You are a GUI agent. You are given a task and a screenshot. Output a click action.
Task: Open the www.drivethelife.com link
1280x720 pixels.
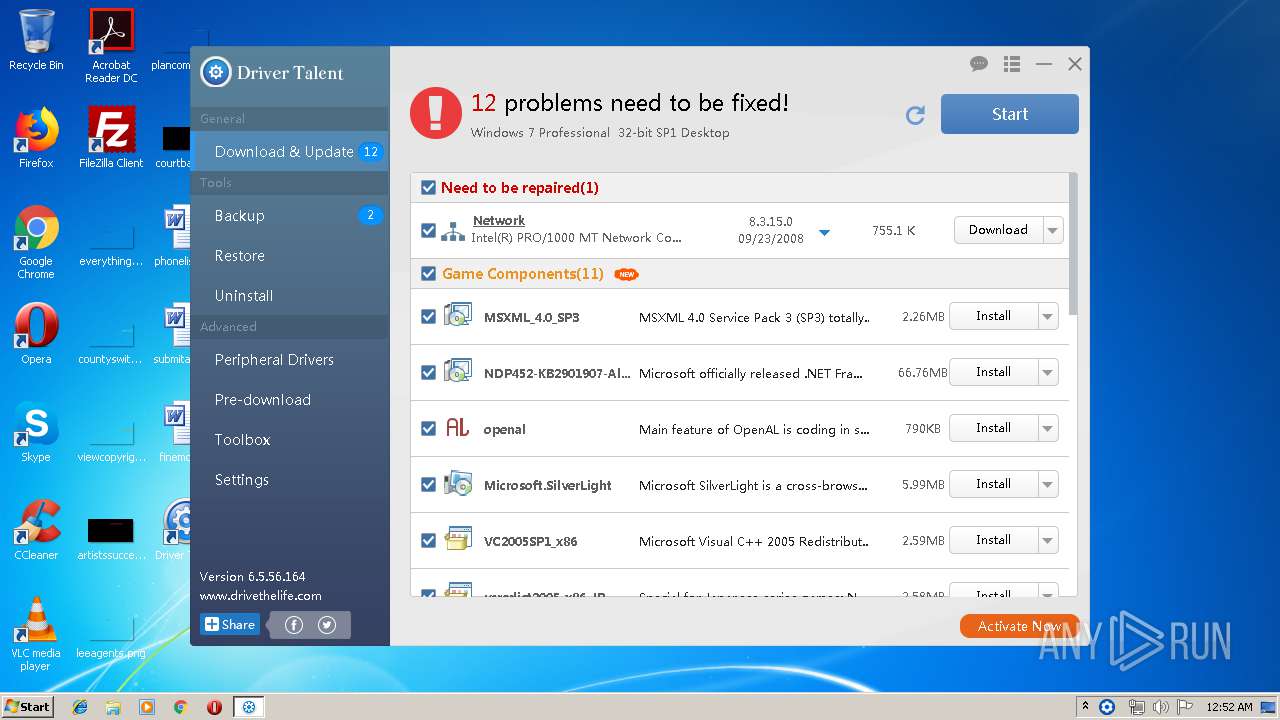click(x=260, y=596)
